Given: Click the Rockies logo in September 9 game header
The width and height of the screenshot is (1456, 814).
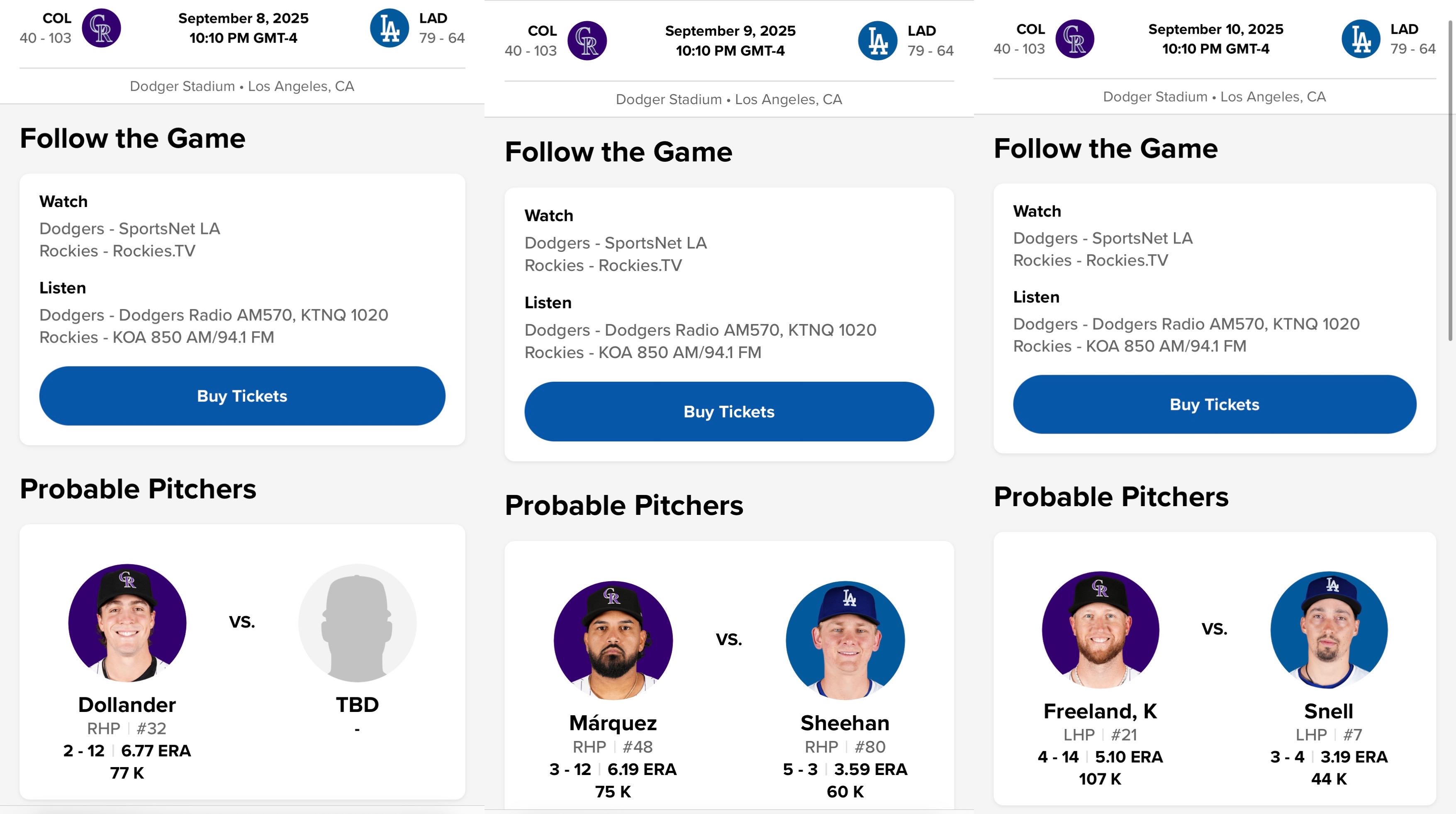Looking at the screenshot, I should click(x=587, y=41).
